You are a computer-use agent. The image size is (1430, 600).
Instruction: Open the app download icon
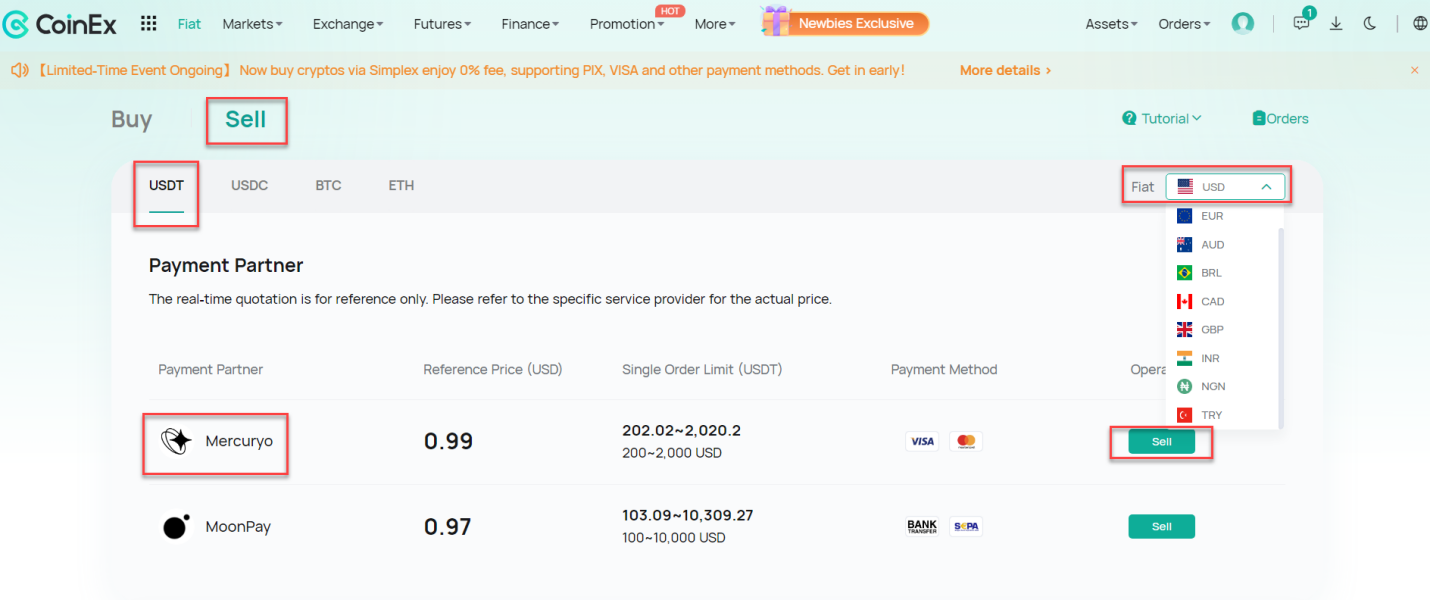1336,24
